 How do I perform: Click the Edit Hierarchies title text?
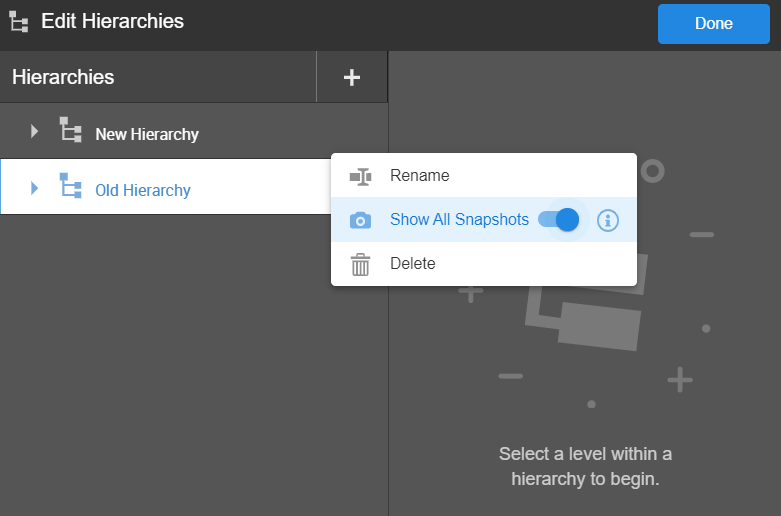[x=112, y=21]
